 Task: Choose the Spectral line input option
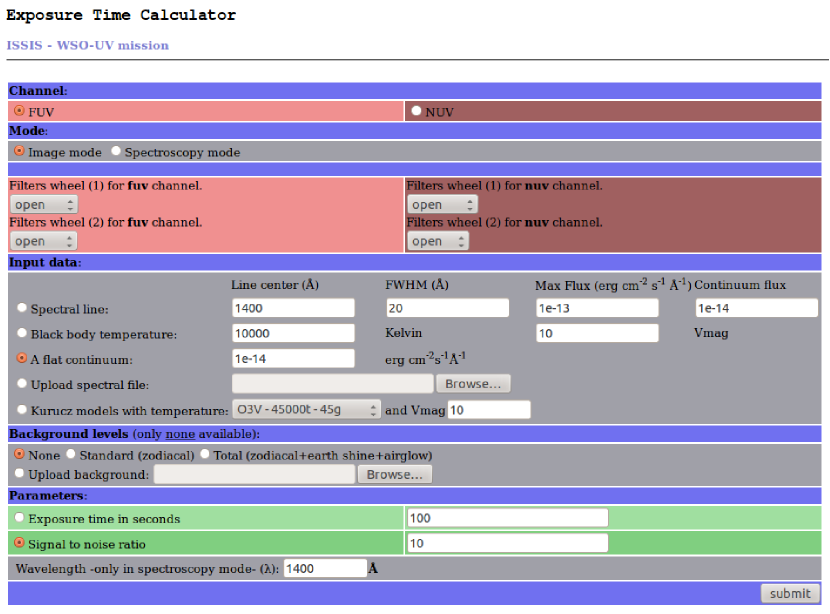point(22,308)
